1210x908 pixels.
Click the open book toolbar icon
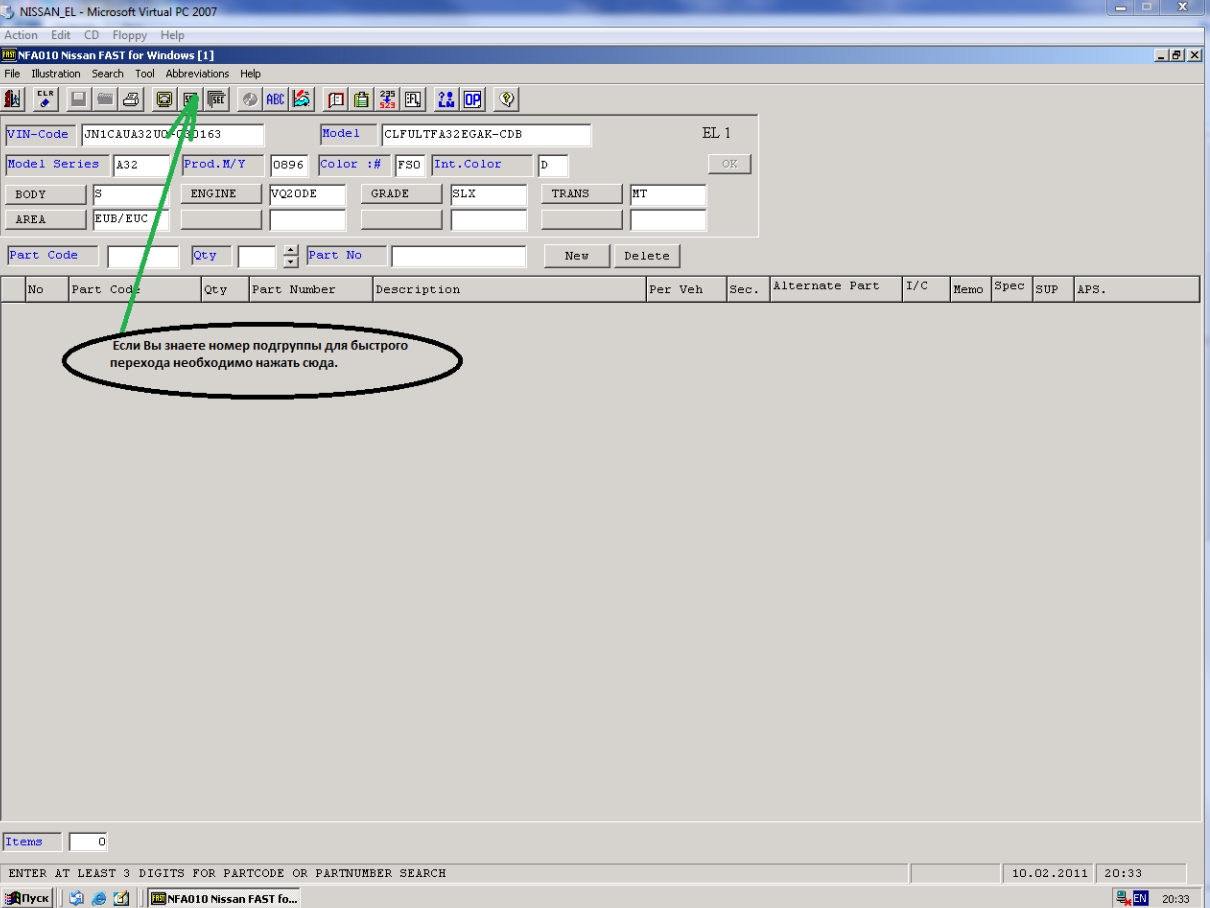point(336,99)
